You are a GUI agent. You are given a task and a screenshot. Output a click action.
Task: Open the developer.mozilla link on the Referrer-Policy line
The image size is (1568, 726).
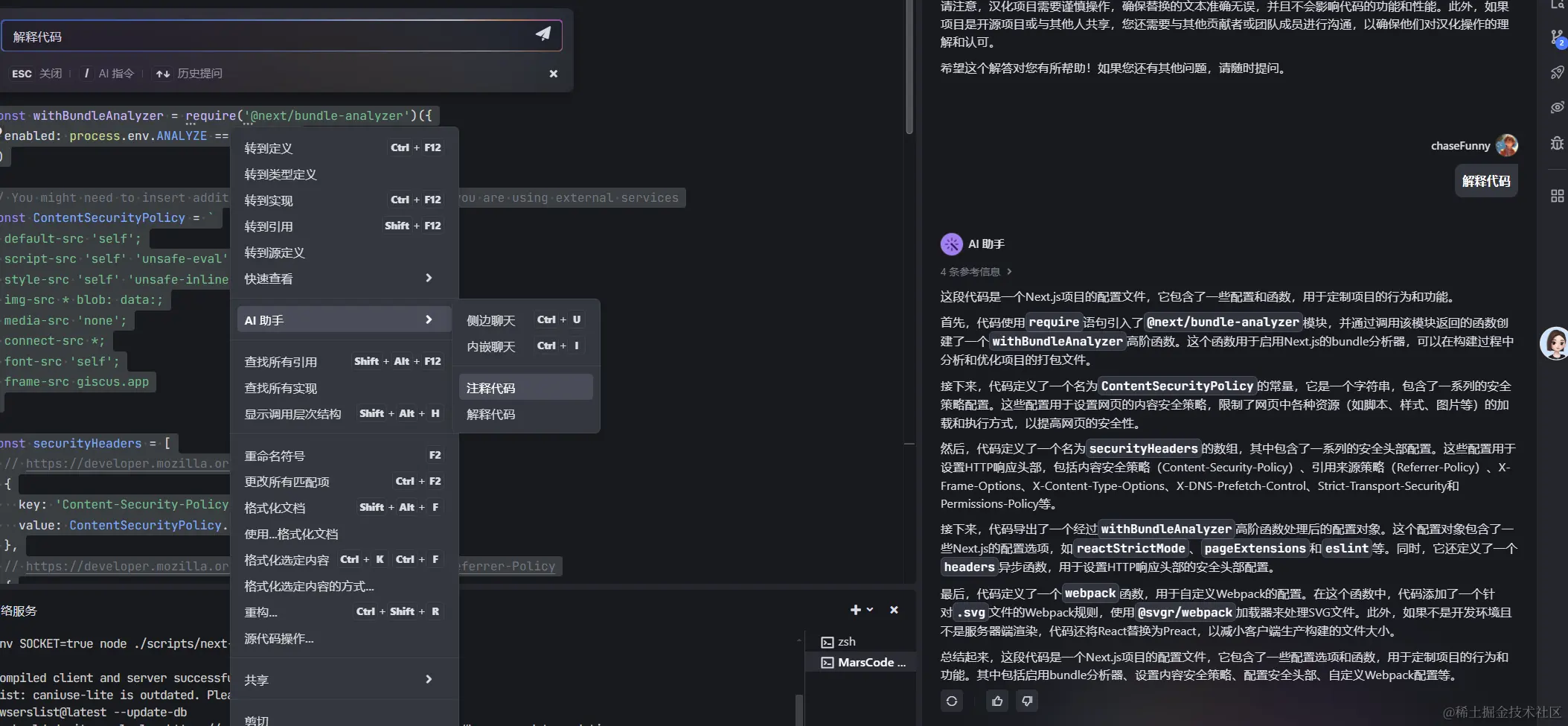[x=127, y=566]
